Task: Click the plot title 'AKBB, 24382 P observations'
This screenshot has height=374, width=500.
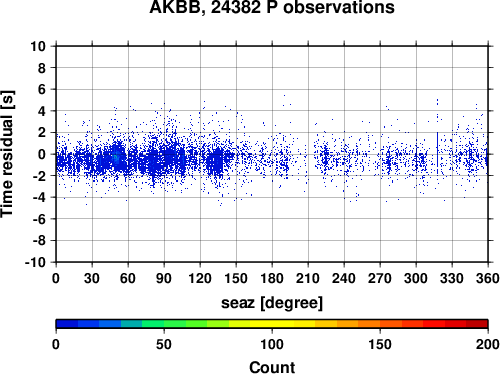Action: click(x=272, y=7)
